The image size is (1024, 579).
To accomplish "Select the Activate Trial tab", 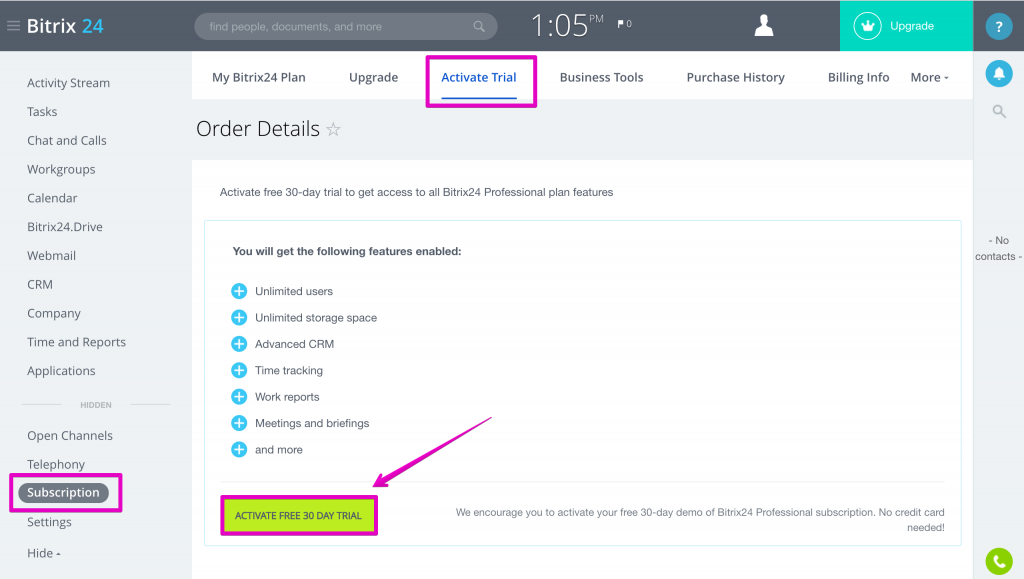I will click(479, 77).
